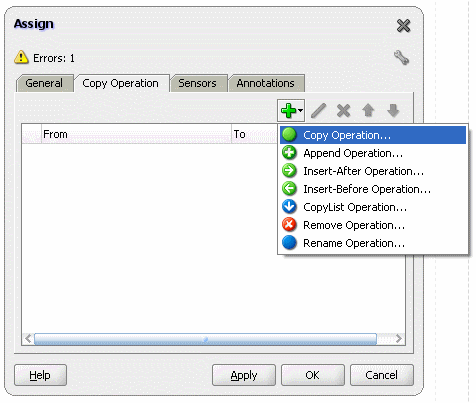Click the move down arrow icon
The width and height of the screenshot is (476, 403).
[x=393, y=111]
